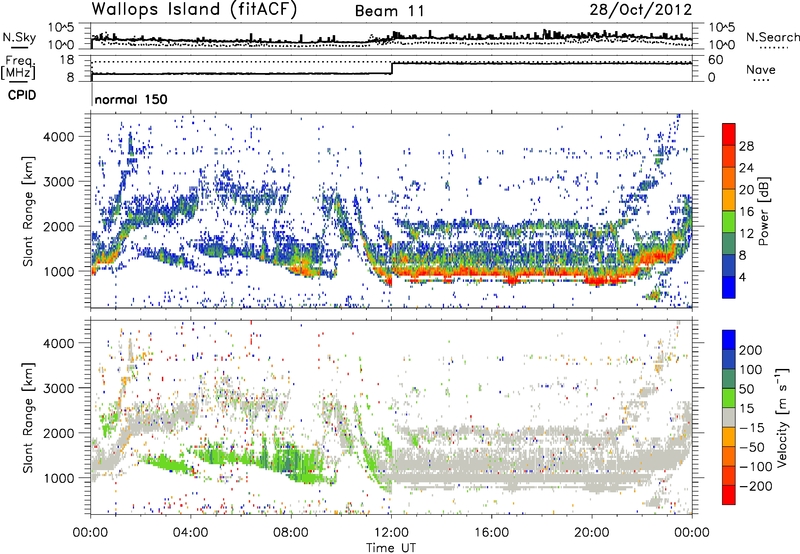Click the 'CPID' row label
The image size is (800, 554).
click(x=22, y=95)
